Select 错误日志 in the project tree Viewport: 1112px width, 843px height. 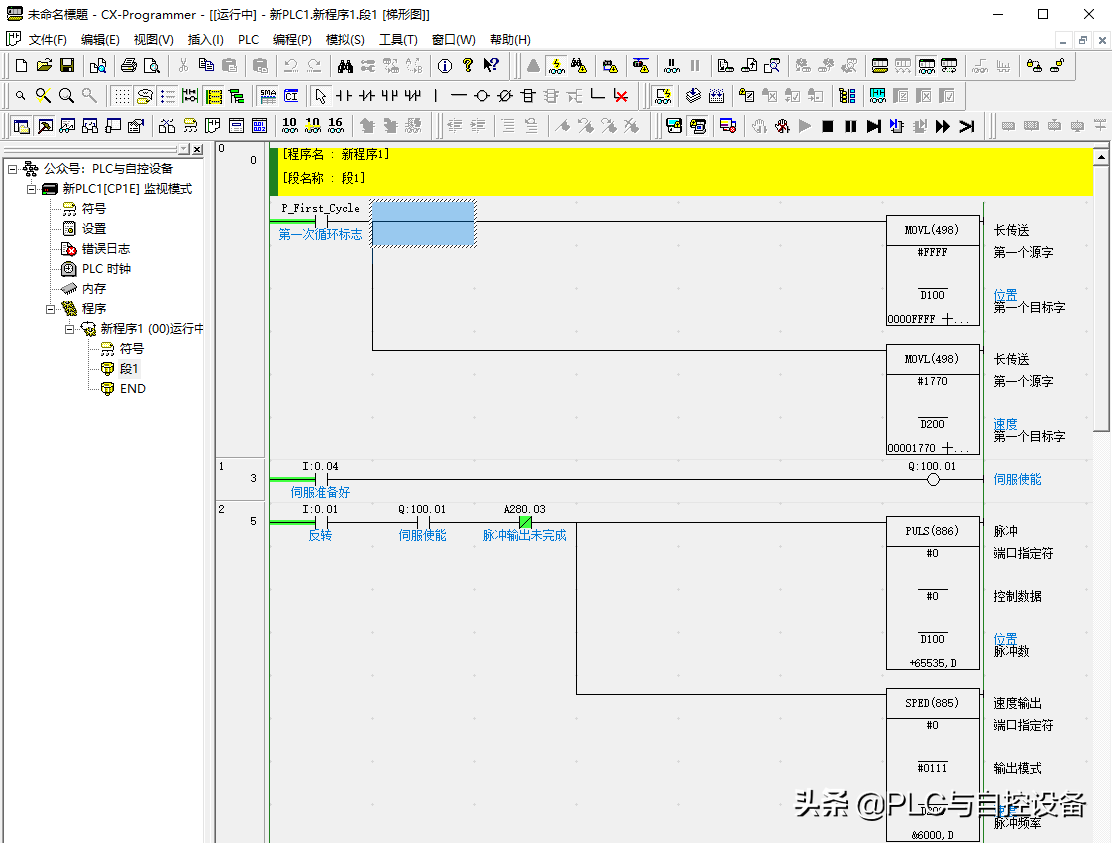pos(105,249)
